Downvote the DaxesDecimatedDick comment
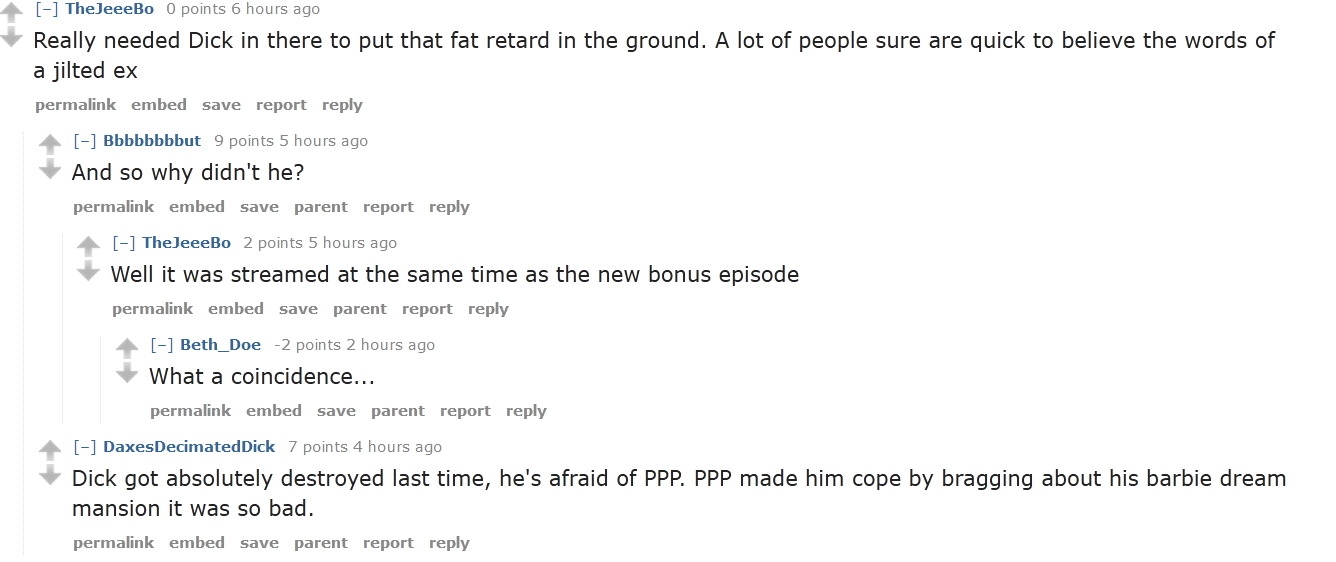The width and height of the screenshot is (1336, 562). pos(50,475)
